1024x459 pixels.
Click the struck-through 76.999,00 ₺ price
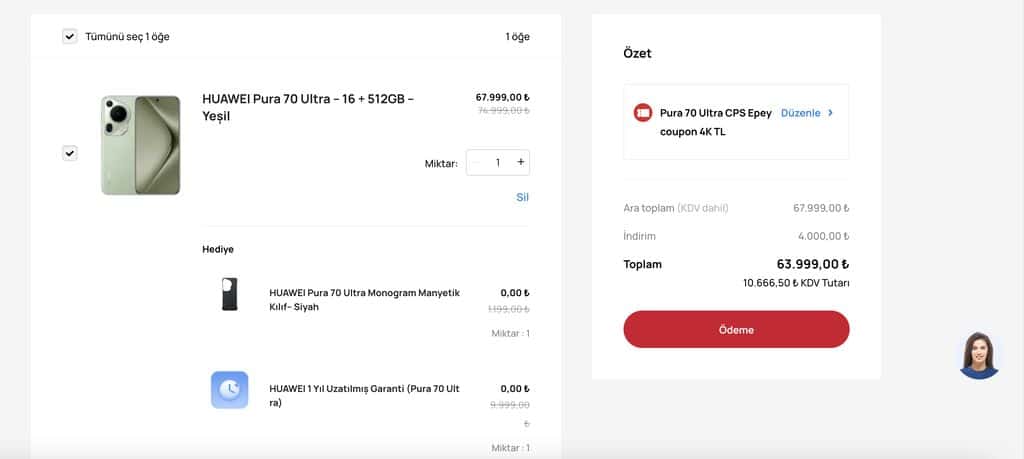[x=504, y=110]
